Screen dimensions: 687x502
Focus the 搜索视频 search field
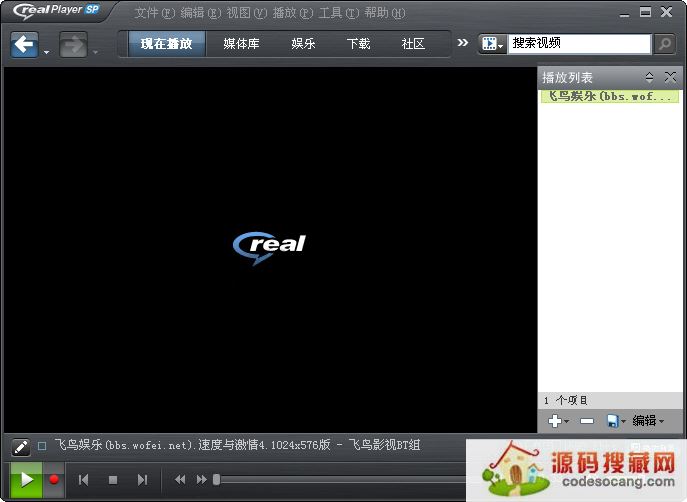(x=579, y=44)
